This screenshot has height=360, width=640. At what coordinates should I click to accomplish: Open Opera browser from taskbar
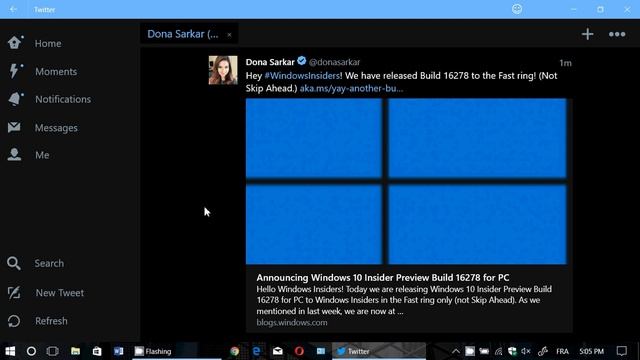pyautogui.click(x=299, y=351)
